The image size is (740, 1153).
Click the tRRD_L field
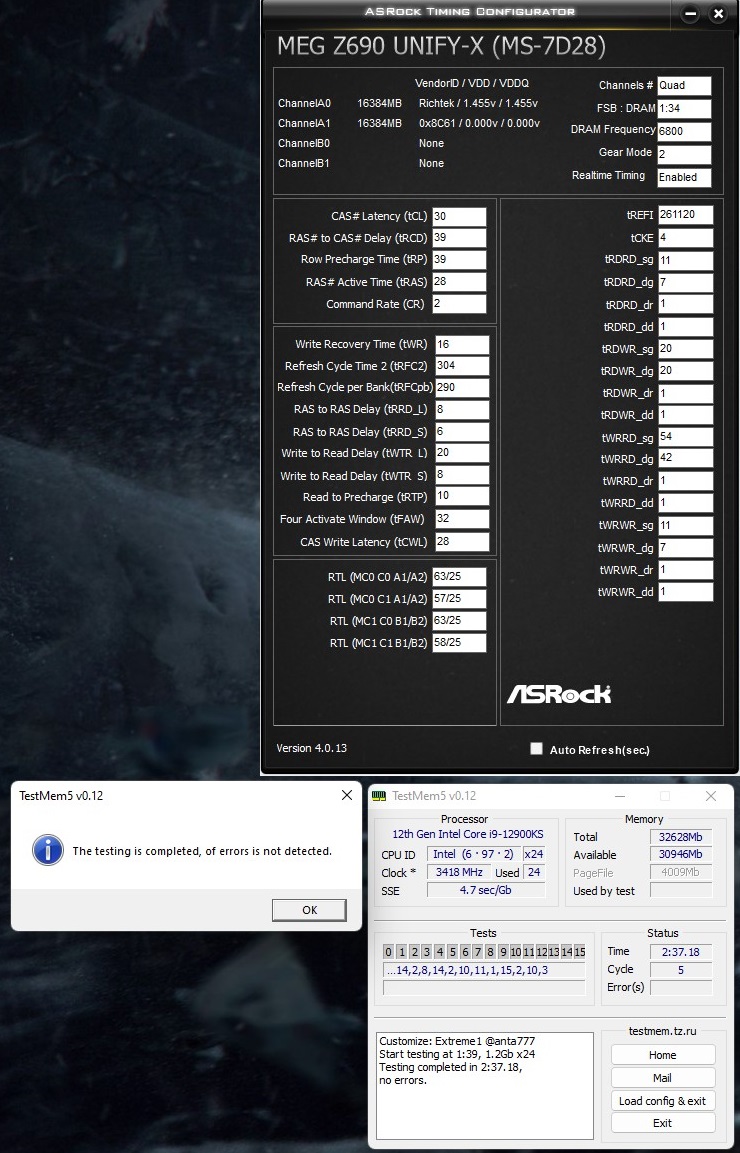coord(462,410)
